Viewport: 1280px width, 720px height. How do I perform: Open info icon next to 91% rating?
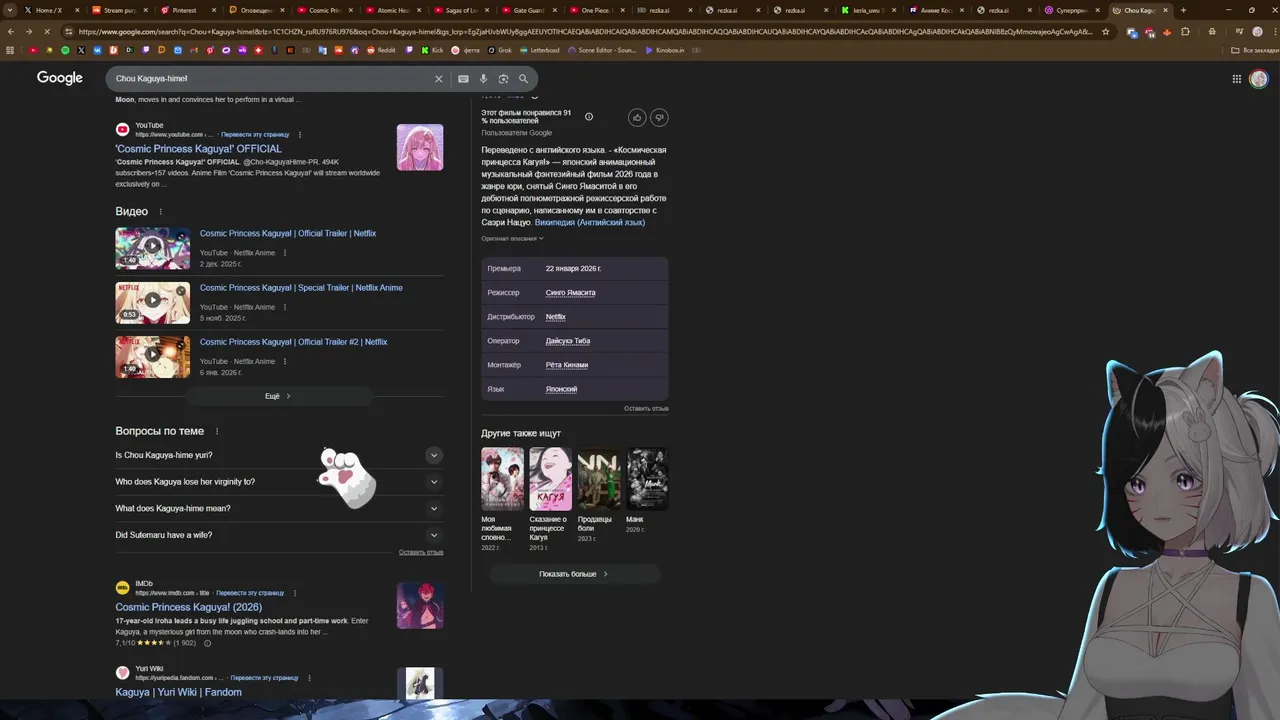(x=588, y=117)
